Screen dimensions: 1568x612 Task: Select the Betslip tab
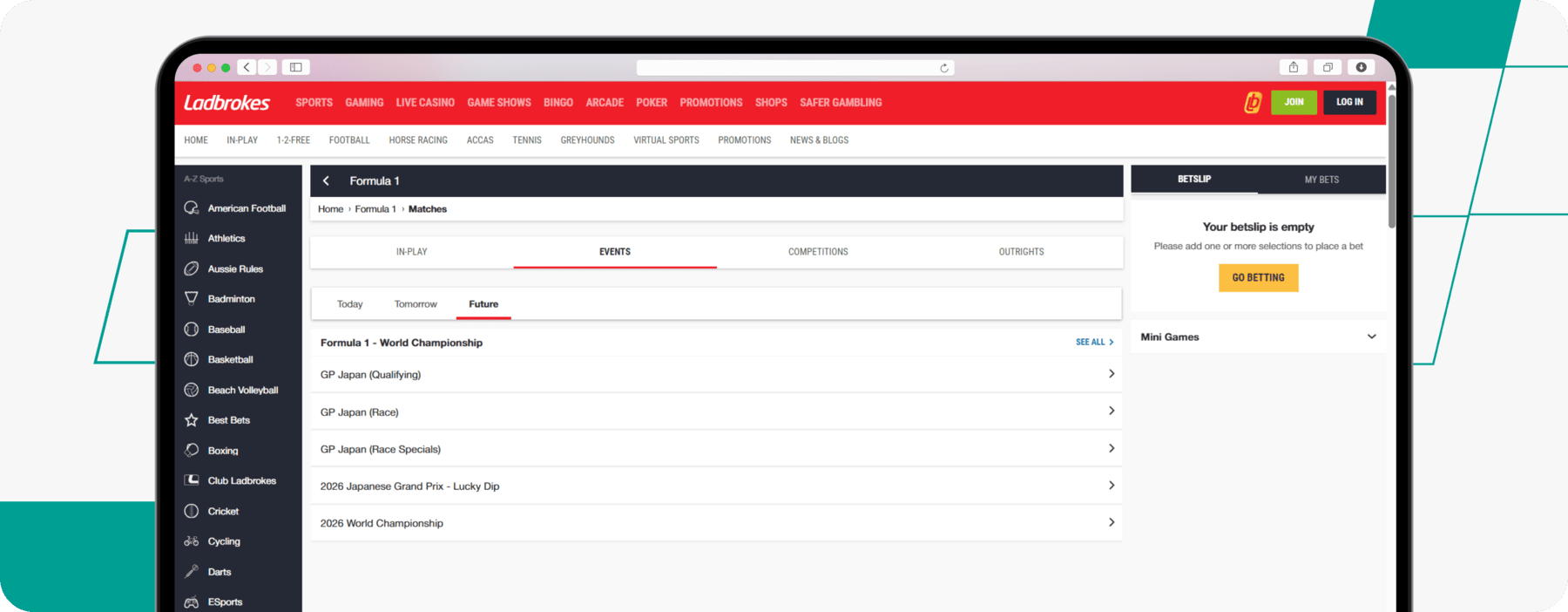1194,180
